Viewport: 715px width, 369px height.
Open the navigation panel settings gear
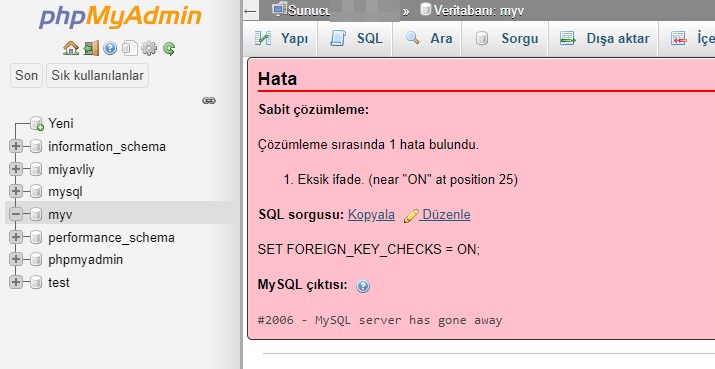pyautogui.click(x=149, y=48)
